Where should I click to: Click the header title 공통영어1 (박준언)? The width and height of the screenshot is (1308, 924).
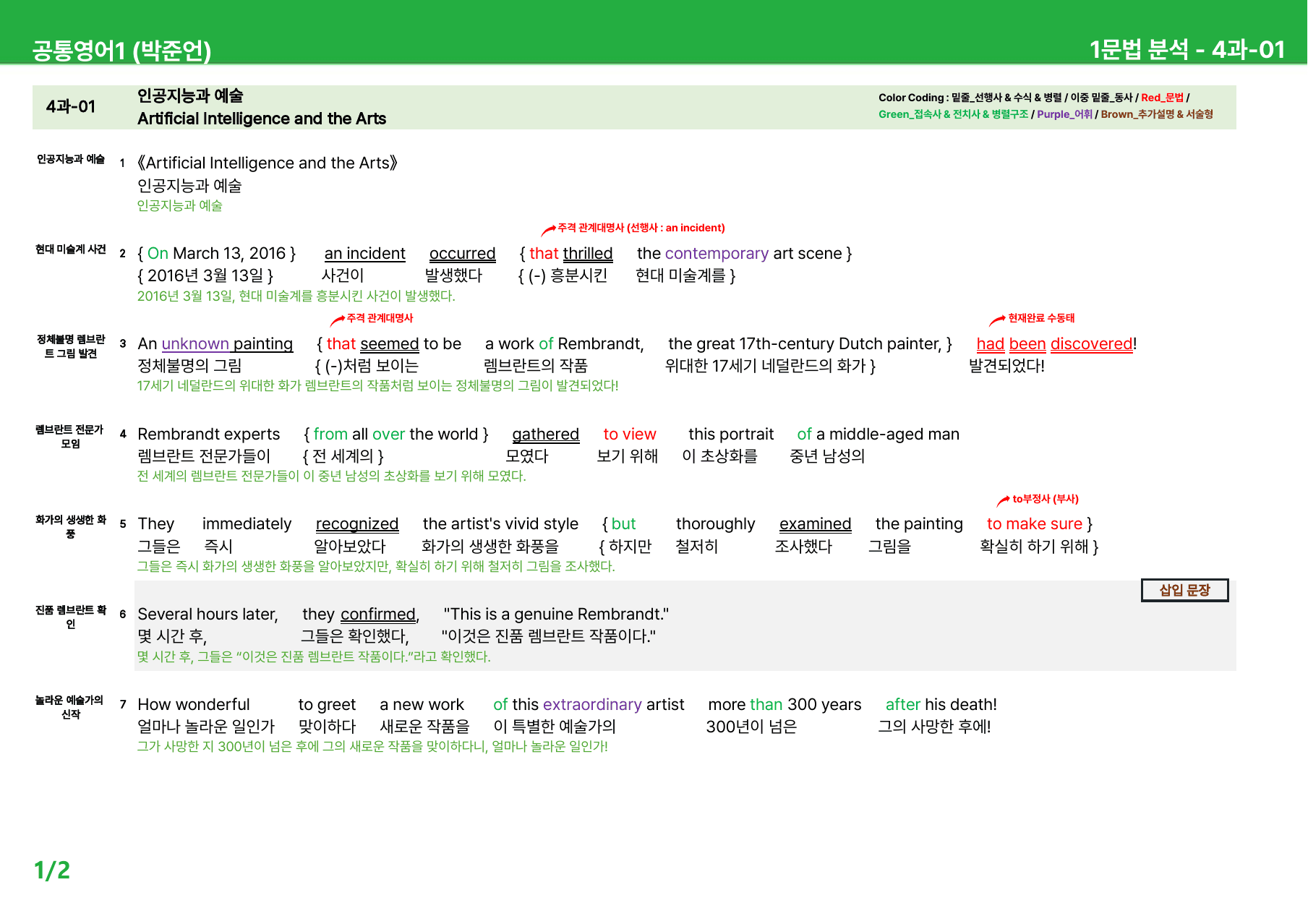pyautogui.click(x=121, y=50)
